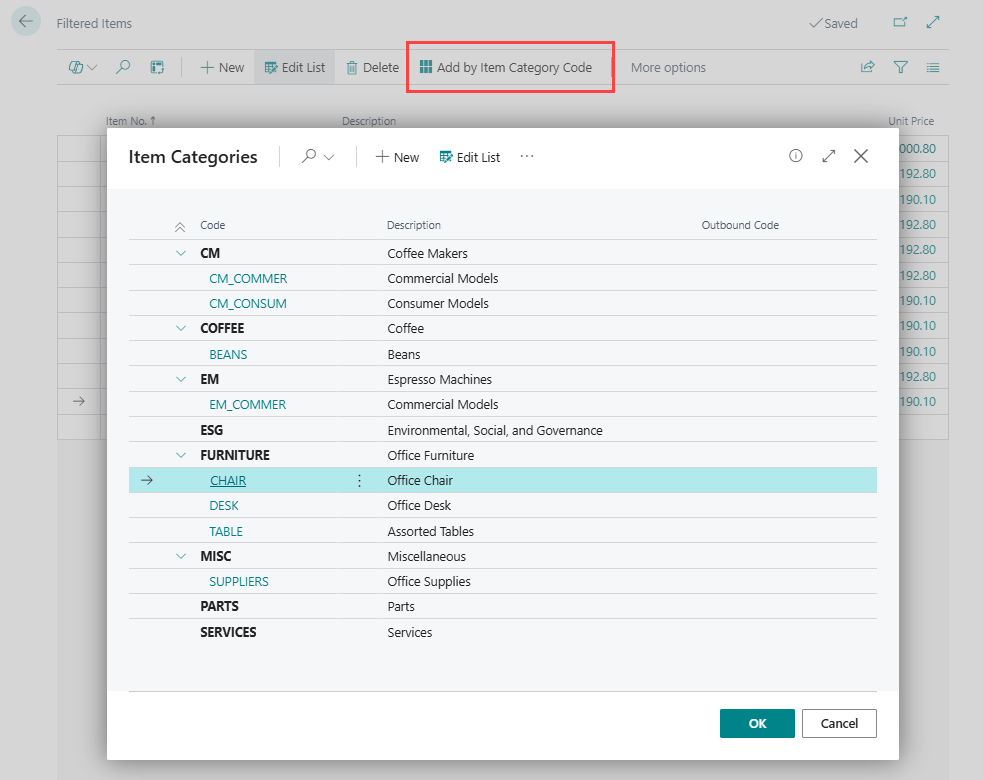Expand the Item Categories dialog
Viewport: 983px width, 780px height.
829,155
